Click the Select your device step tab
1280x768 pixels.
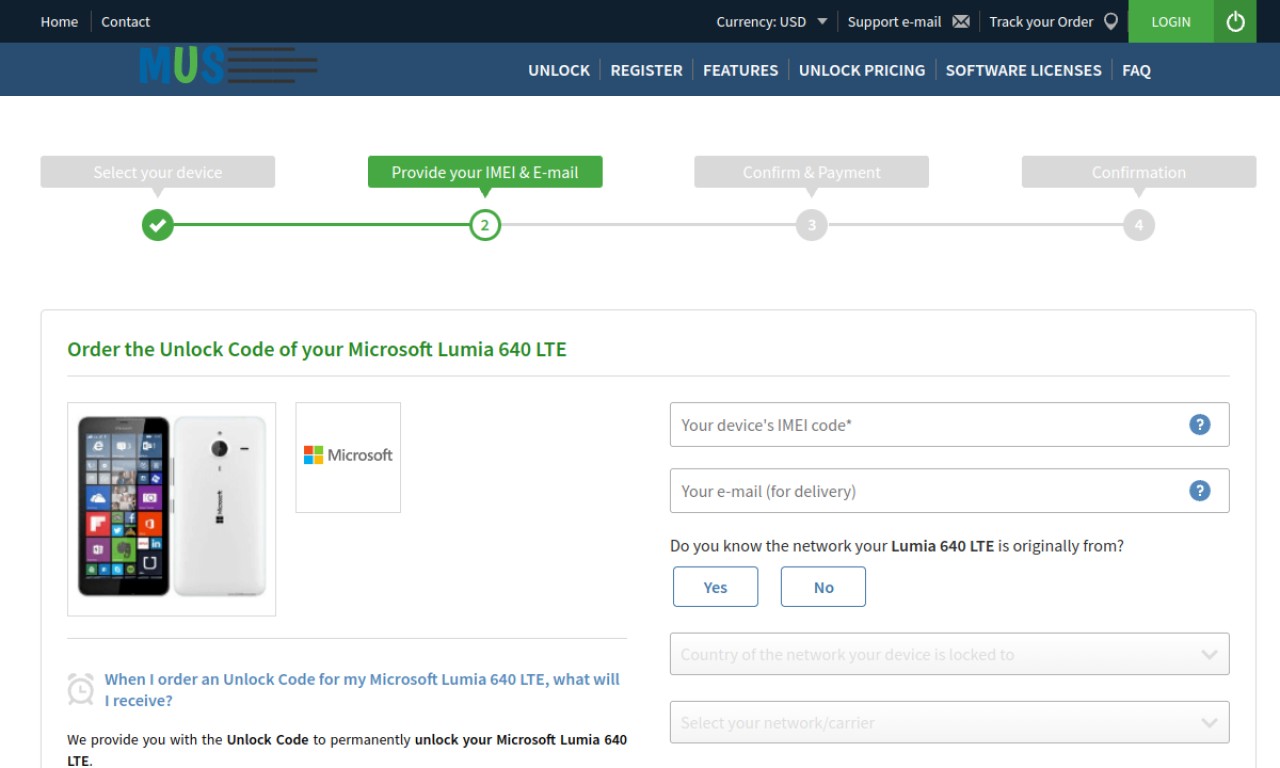point(158,172)
